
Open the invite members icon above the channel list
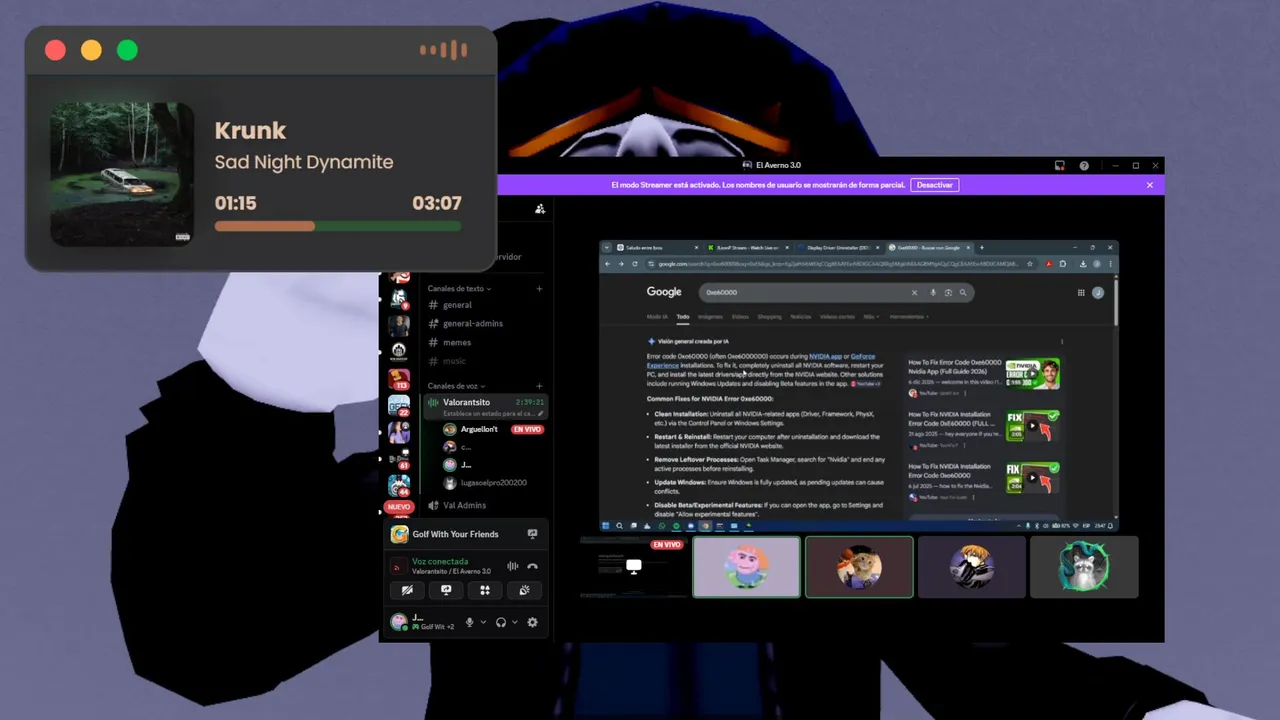tap(540, 209)
